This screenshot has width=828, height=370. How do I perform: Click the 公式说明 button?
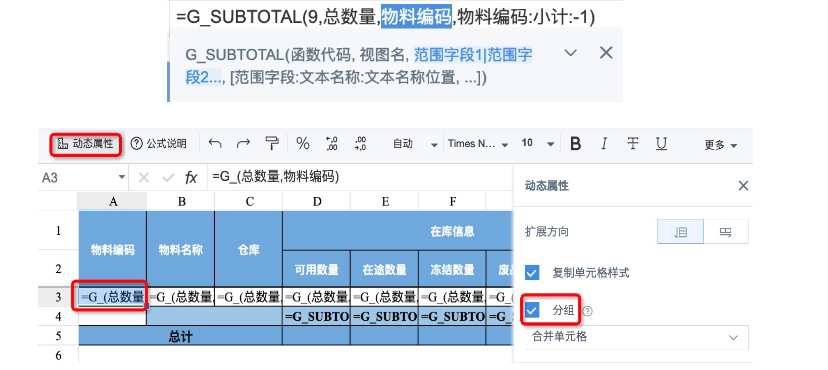pyautogui.click(x=158, y=144)
